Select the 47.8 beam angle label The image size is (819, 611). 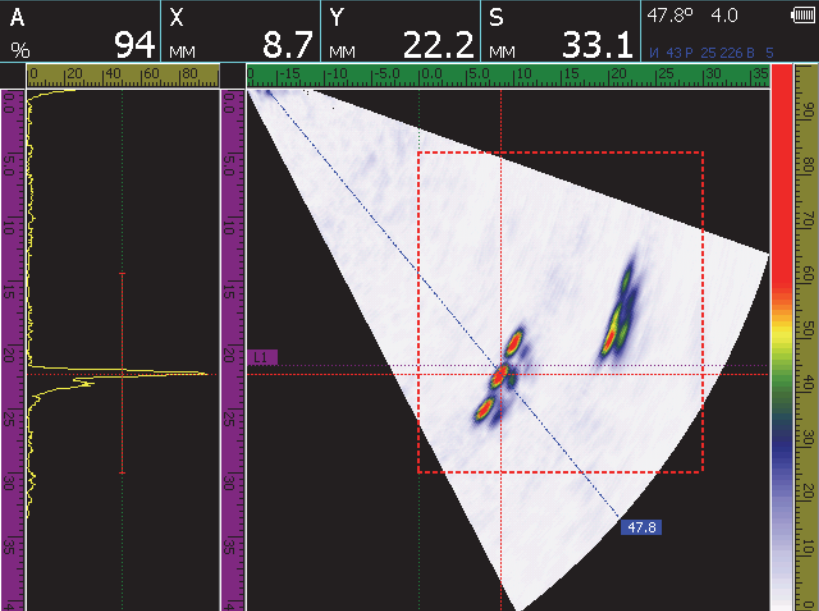click(x=640, y=527)
